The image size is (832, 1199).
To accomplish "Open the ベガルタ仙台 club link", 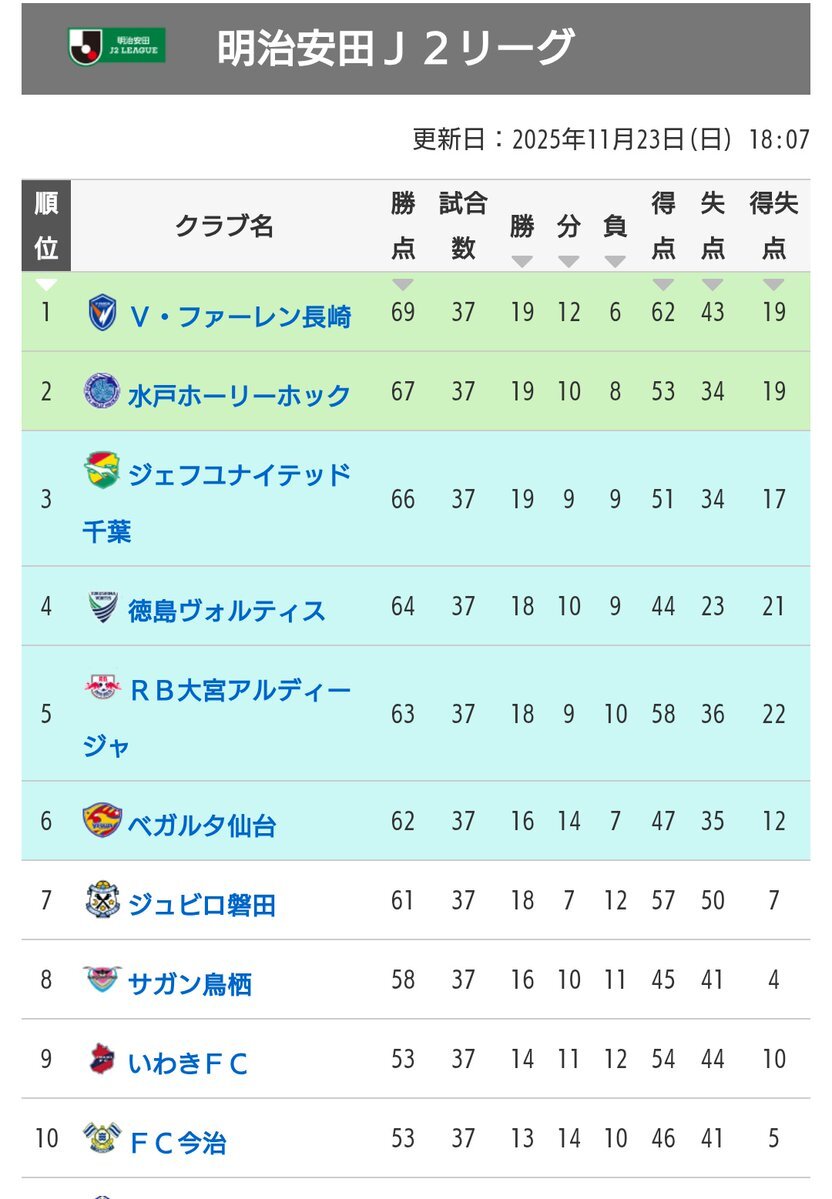I will (x=202, y=825).
